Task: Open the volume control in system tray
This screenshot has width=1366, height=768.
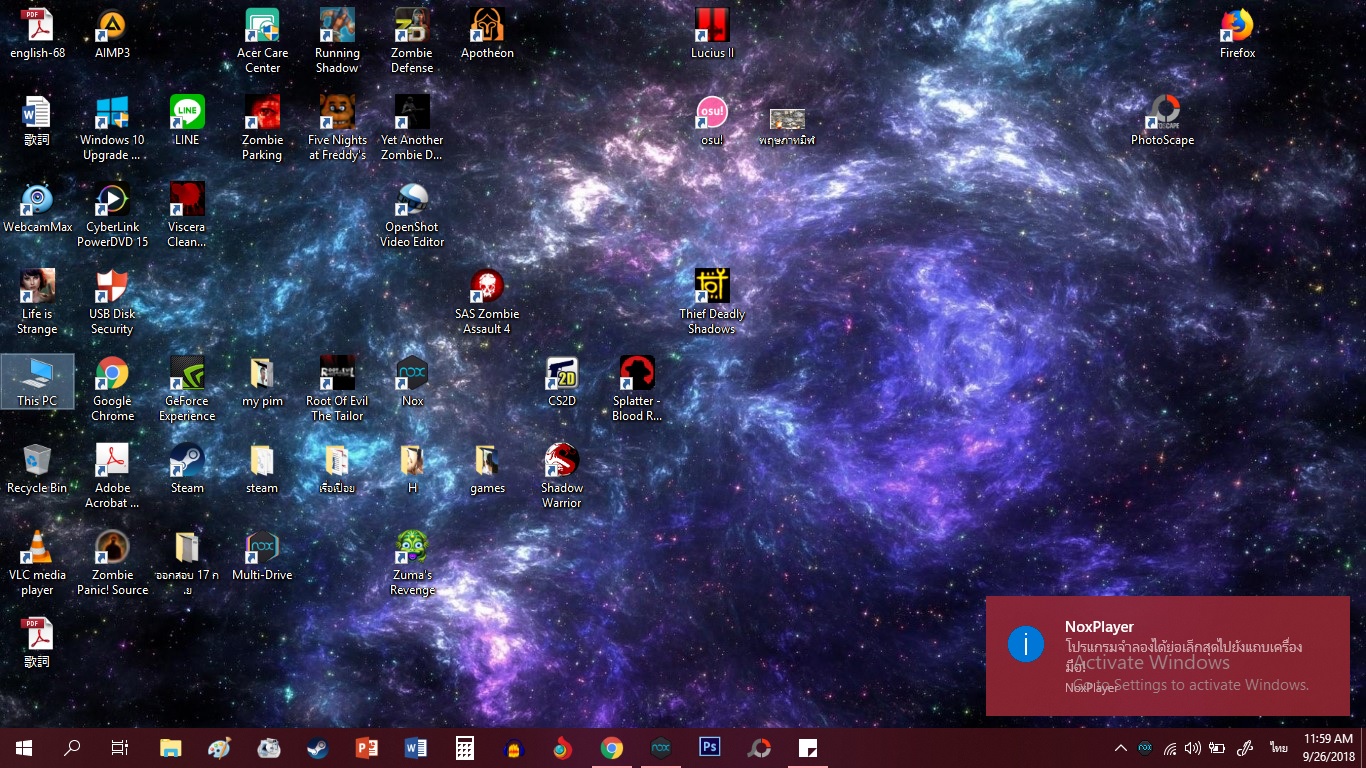Action: pyautogui.click(x=1192, y=748)
